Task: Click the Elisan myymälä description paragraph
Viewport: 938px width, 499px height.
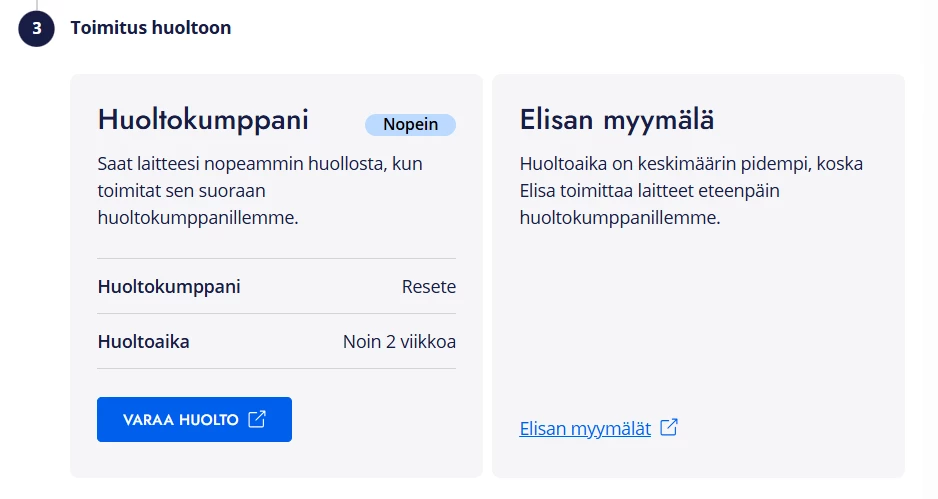Action: click(691, 190)
